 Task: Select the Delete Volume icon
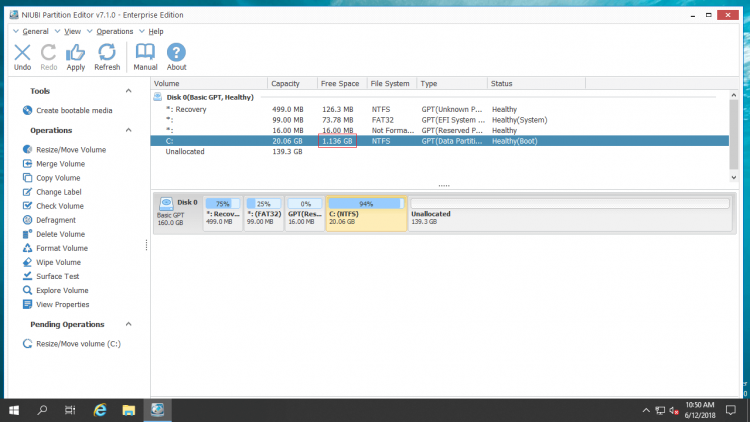click(27, 234)
